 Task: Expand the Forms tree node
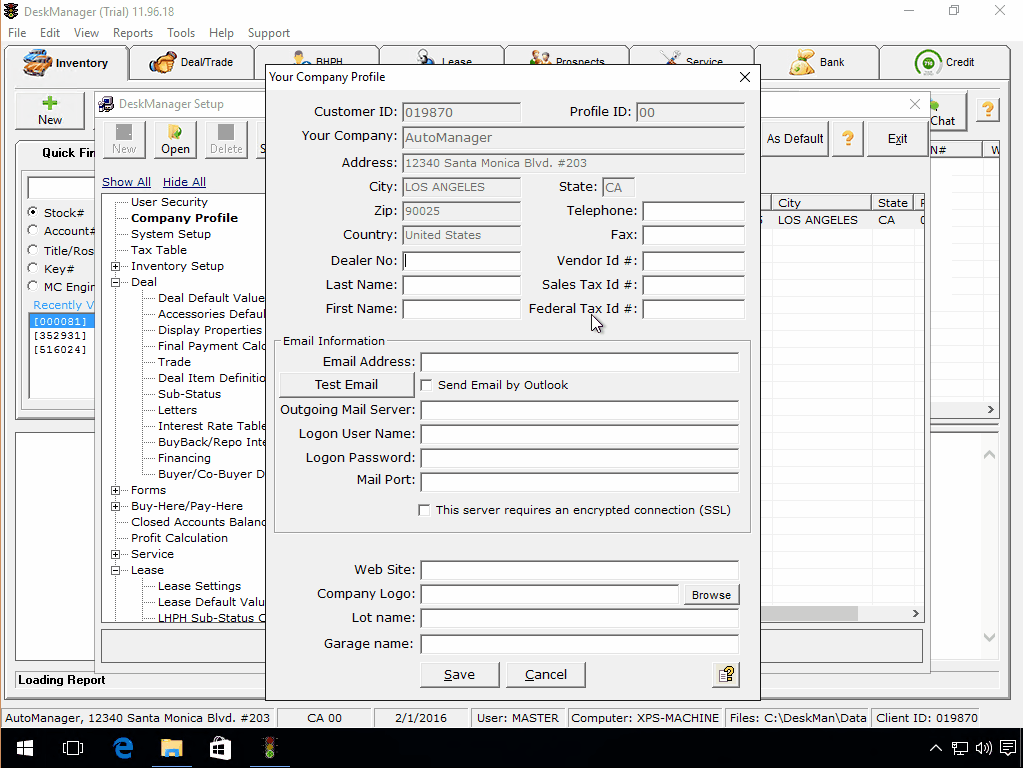coord(116,490)
